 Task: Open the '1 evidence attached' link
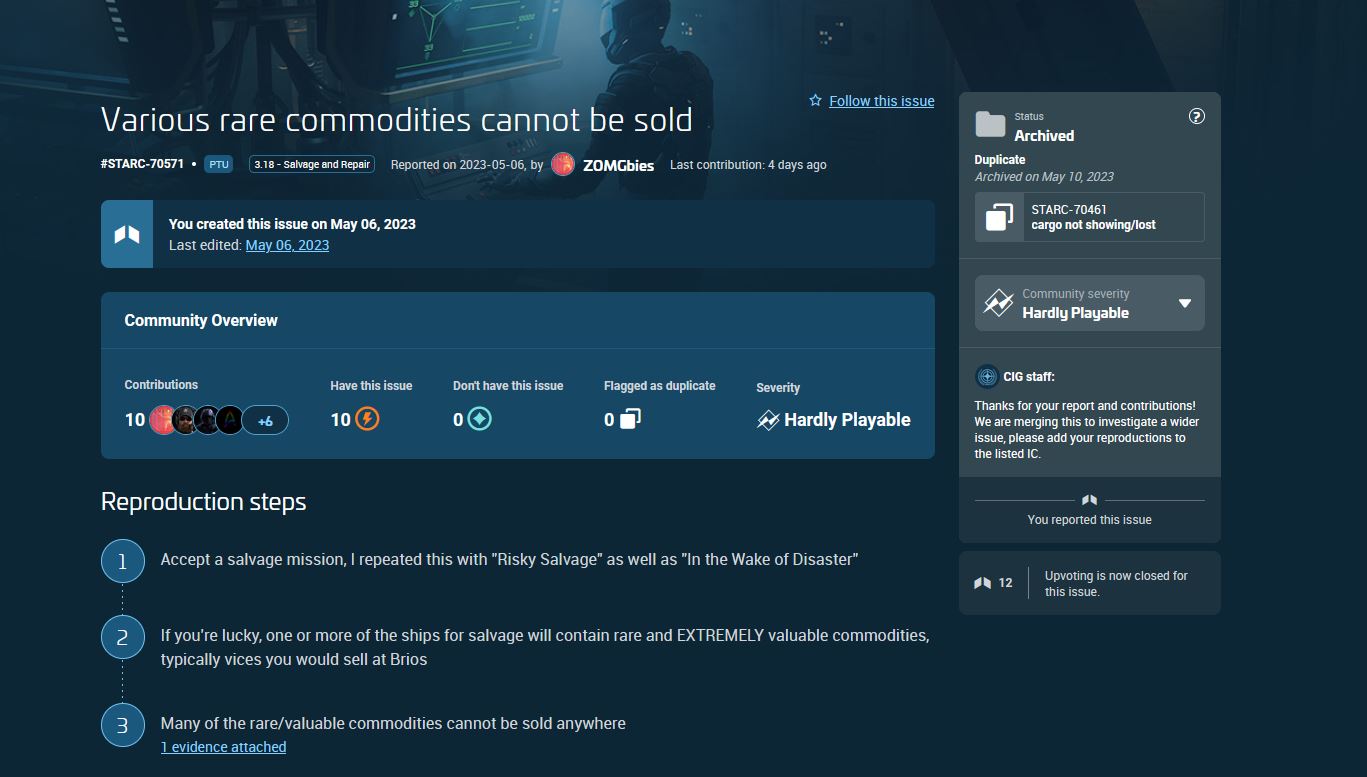coord(223,747)
